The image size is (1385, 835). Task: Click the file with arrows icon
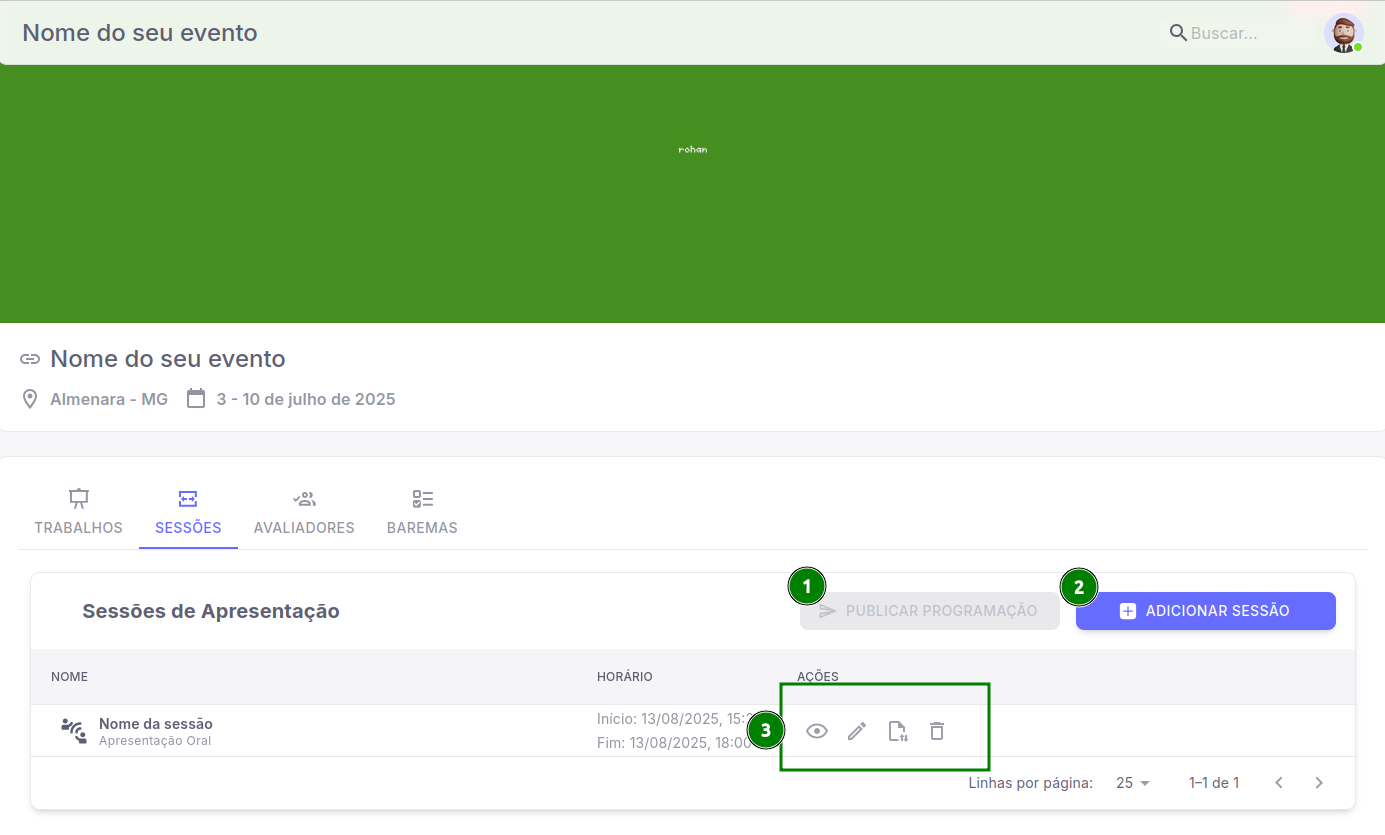pyautogui.click(x=898, y=731)
